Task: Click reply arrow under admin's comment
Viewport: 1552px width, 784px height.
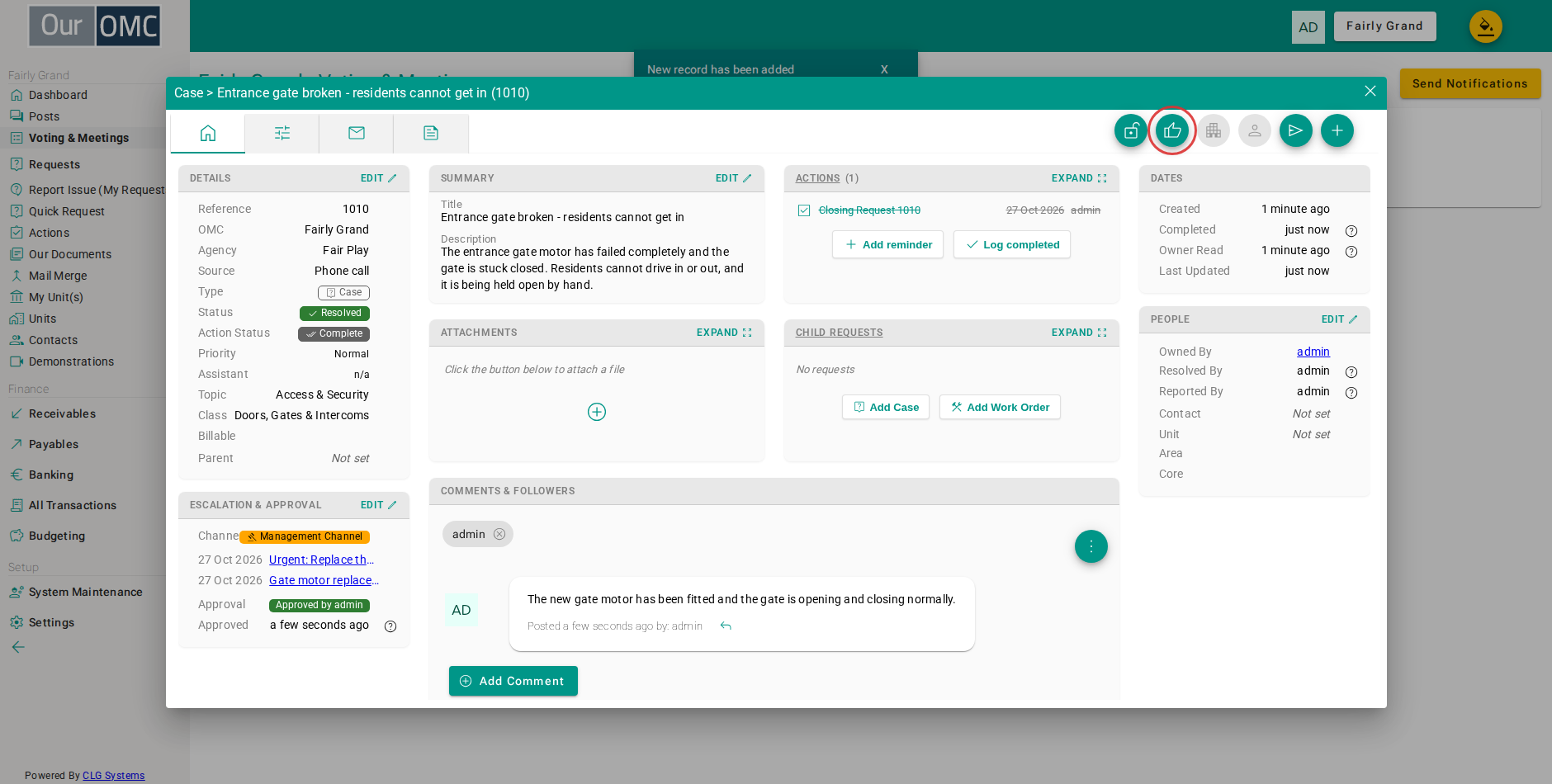Action: tap(726, 626)
